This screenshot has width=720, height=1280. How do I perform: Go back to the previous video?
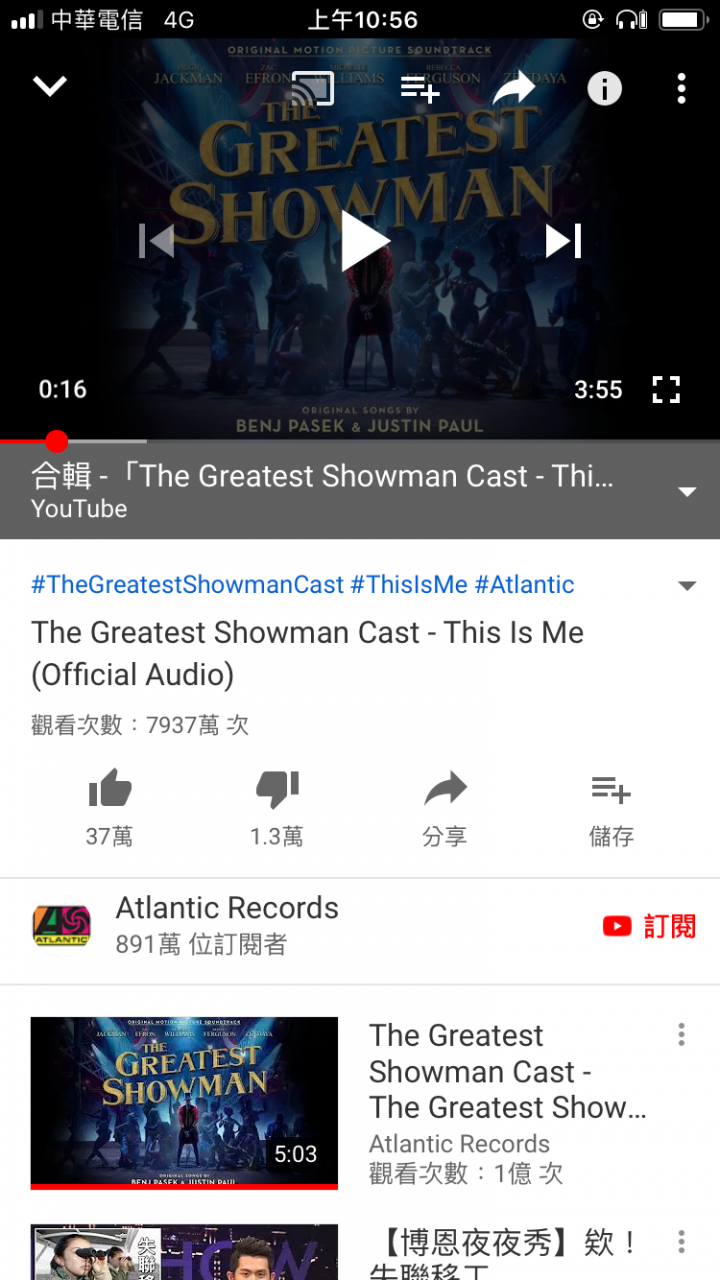tap(156, 241)
